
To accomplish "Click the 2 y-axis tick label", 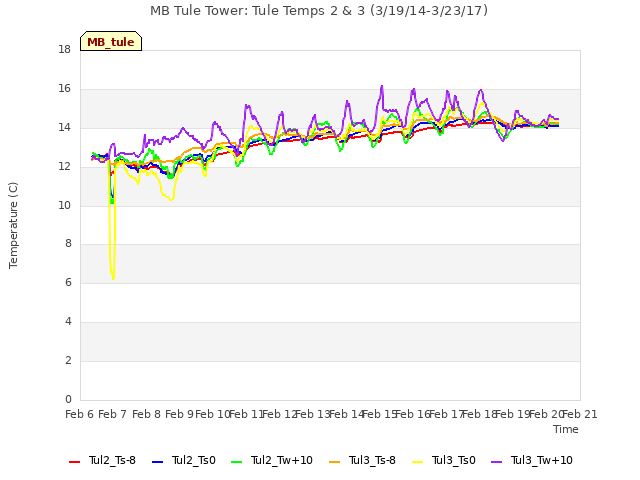I will coord(68,360).
